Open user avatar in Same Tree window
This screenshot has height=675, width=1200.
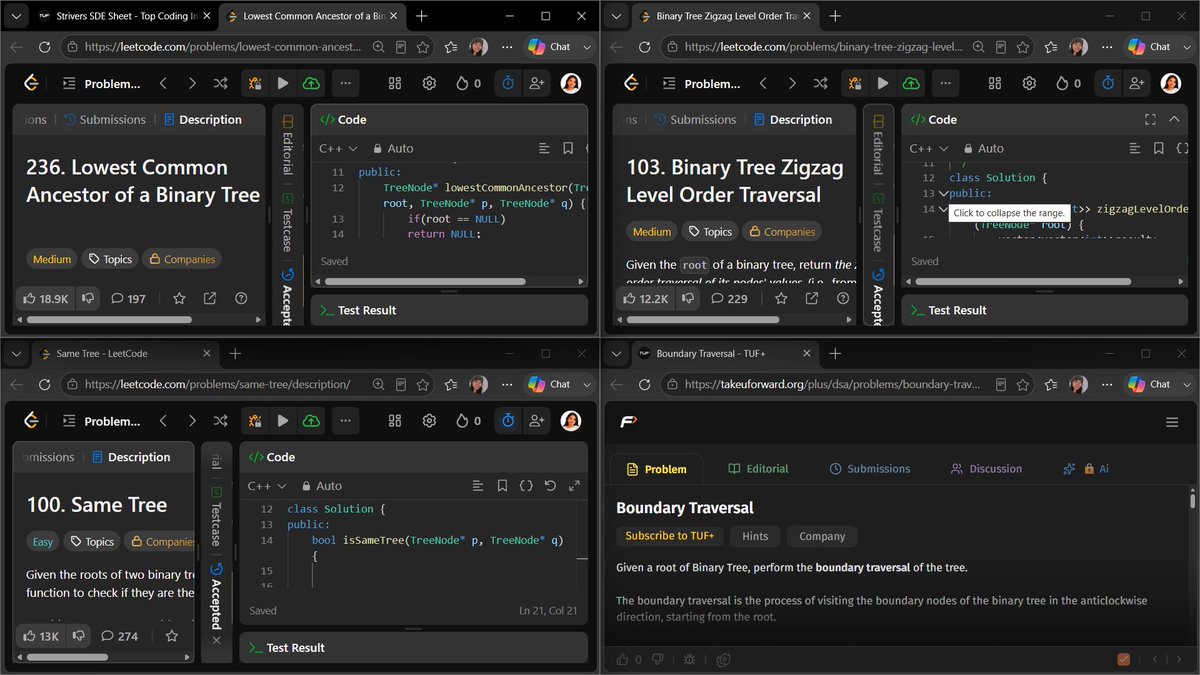(571, 421)
